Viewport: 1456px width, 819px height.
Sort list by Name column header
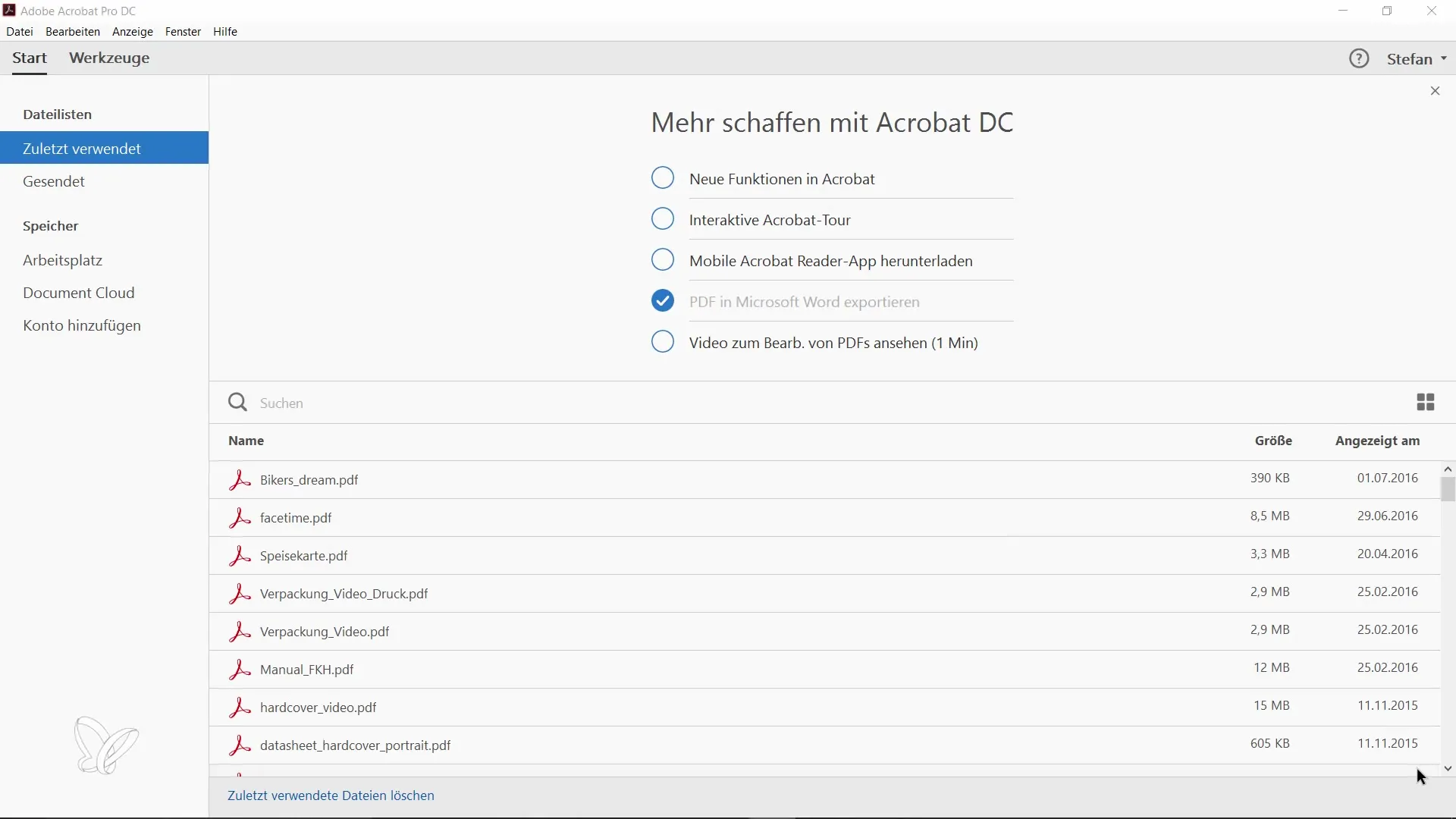click(246, 441)
